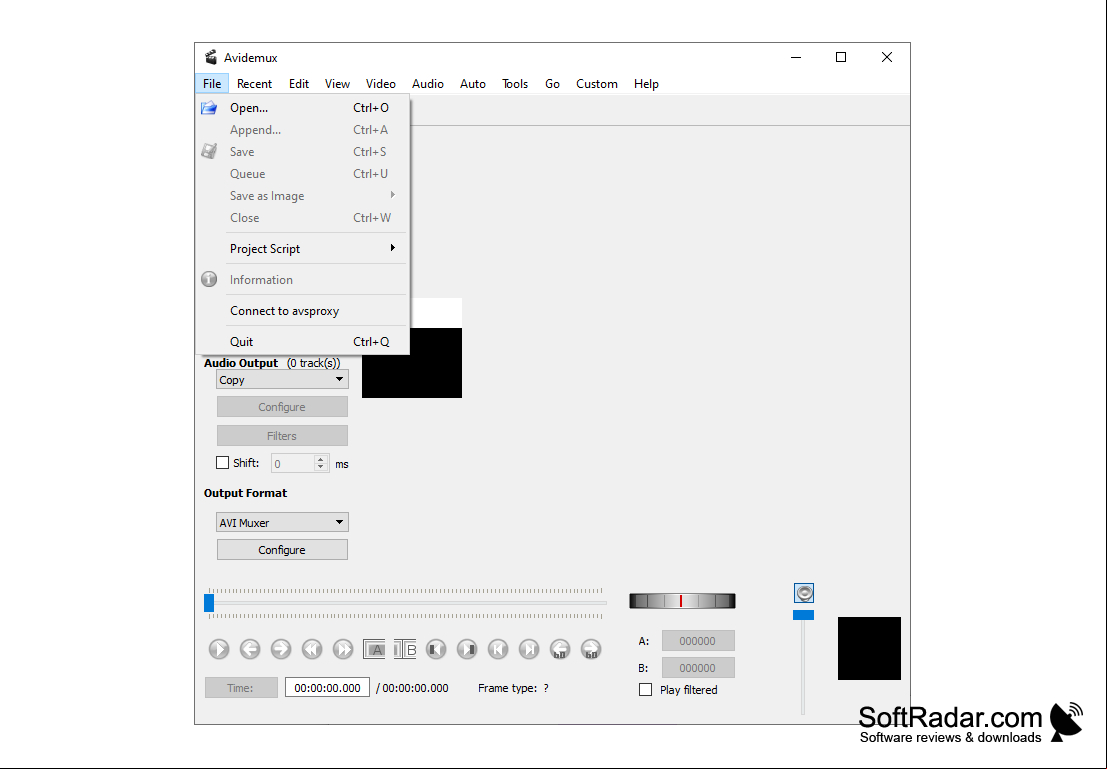This screenshot has width=1107, height=769.
Task: Quit Avidemux via the File menu
Action: click(x=303, y=342)
